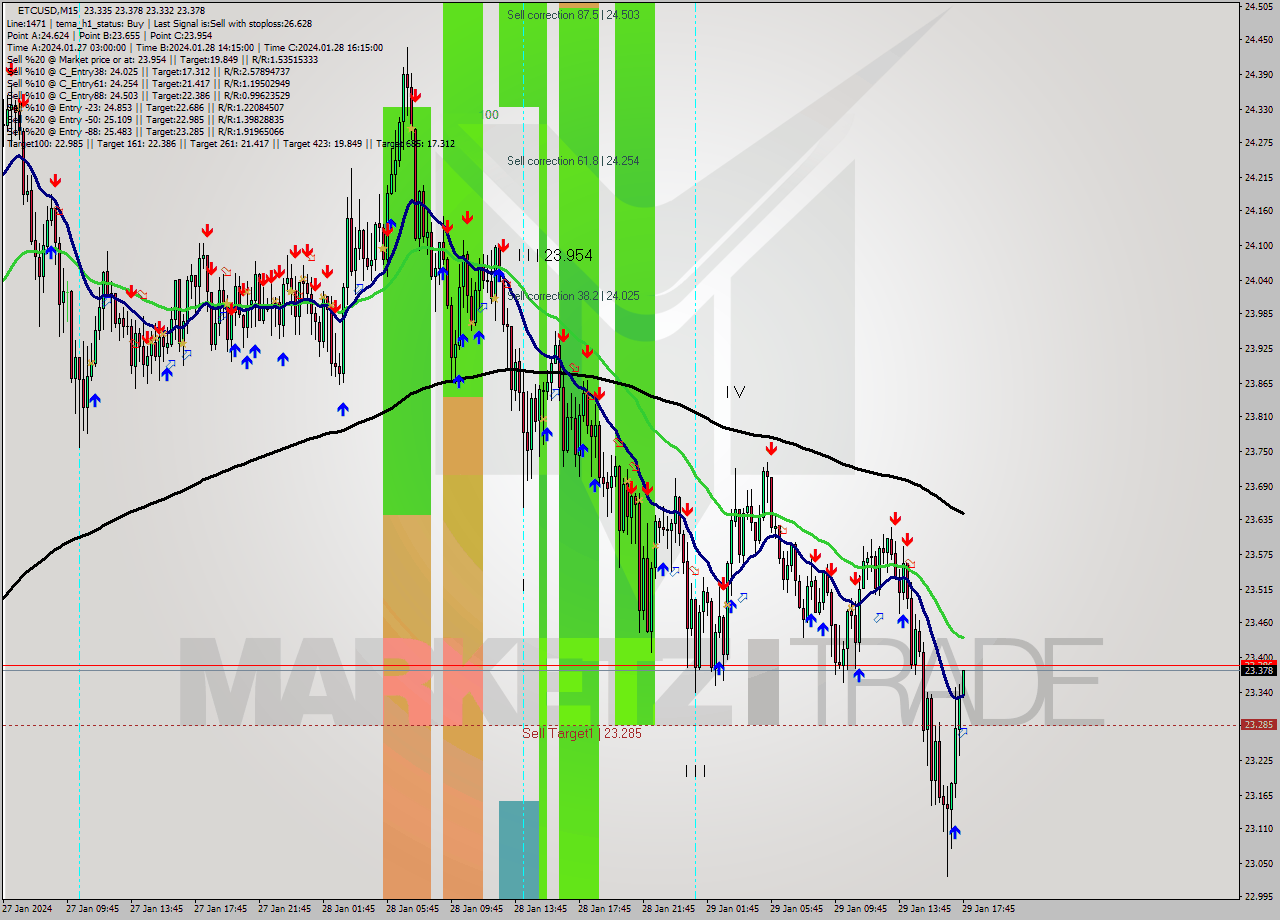Click the 23.750 price axis label
This screenshot has width=1280, height=920.
[x=1258, y=452]
